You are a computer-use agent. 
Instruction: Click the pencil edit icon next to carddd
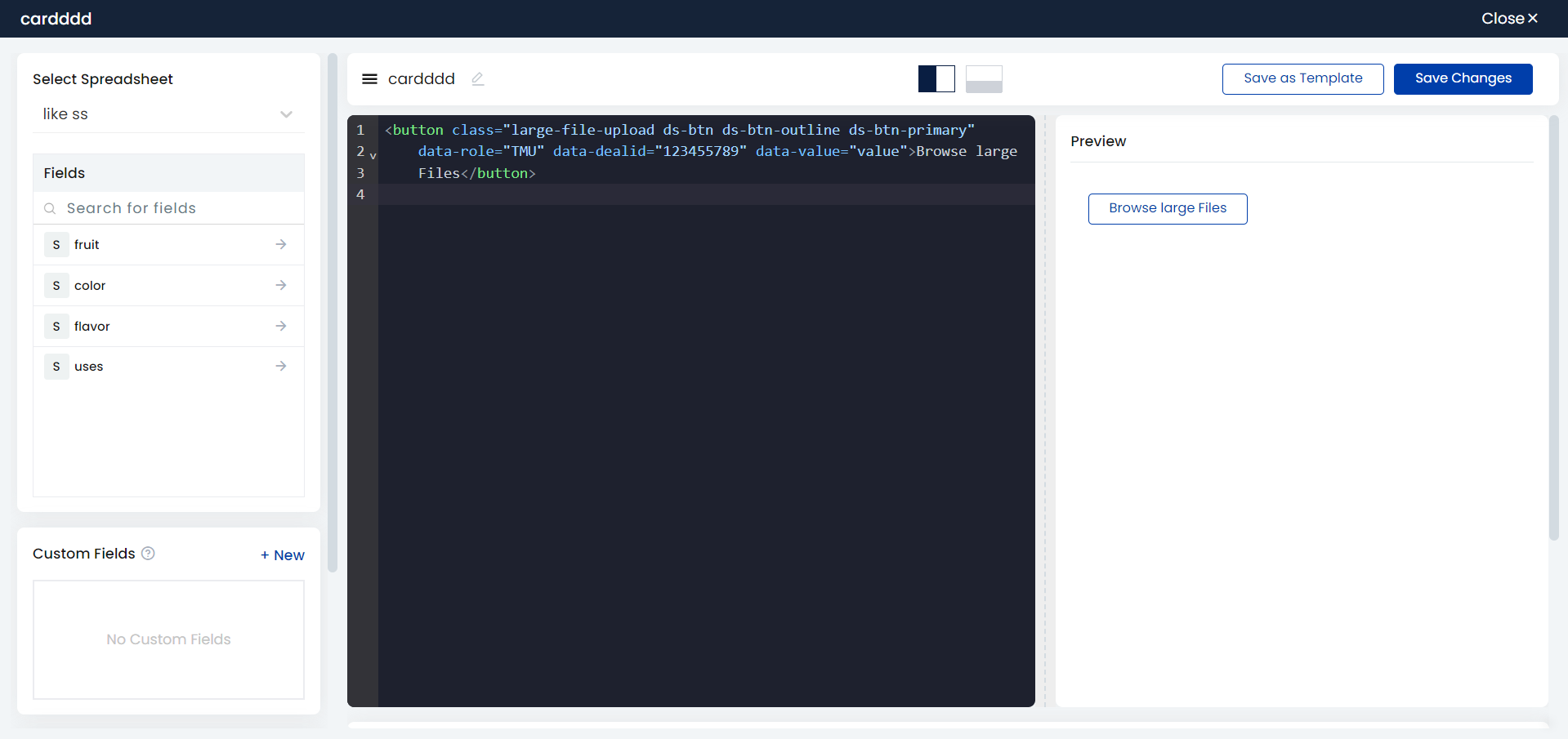(478, 79)
